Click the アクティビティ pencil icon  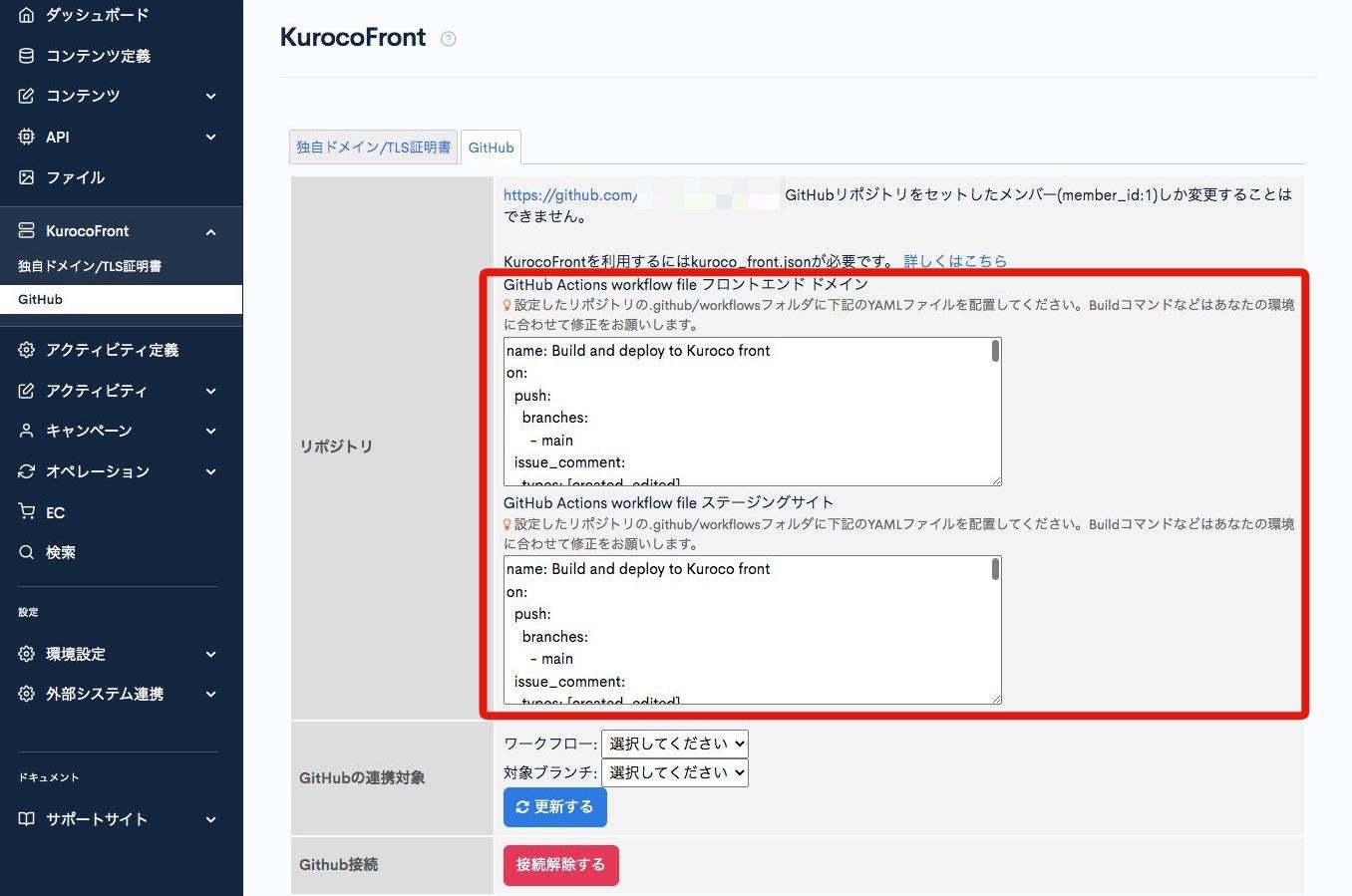pos(27,391)
